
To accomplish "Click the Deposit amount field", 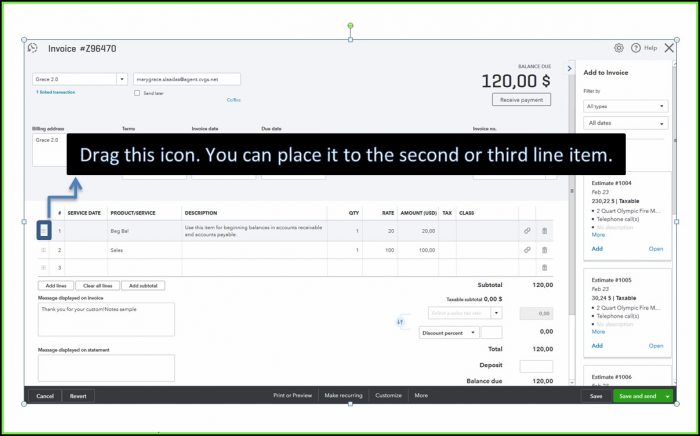I will coord(536,366).
